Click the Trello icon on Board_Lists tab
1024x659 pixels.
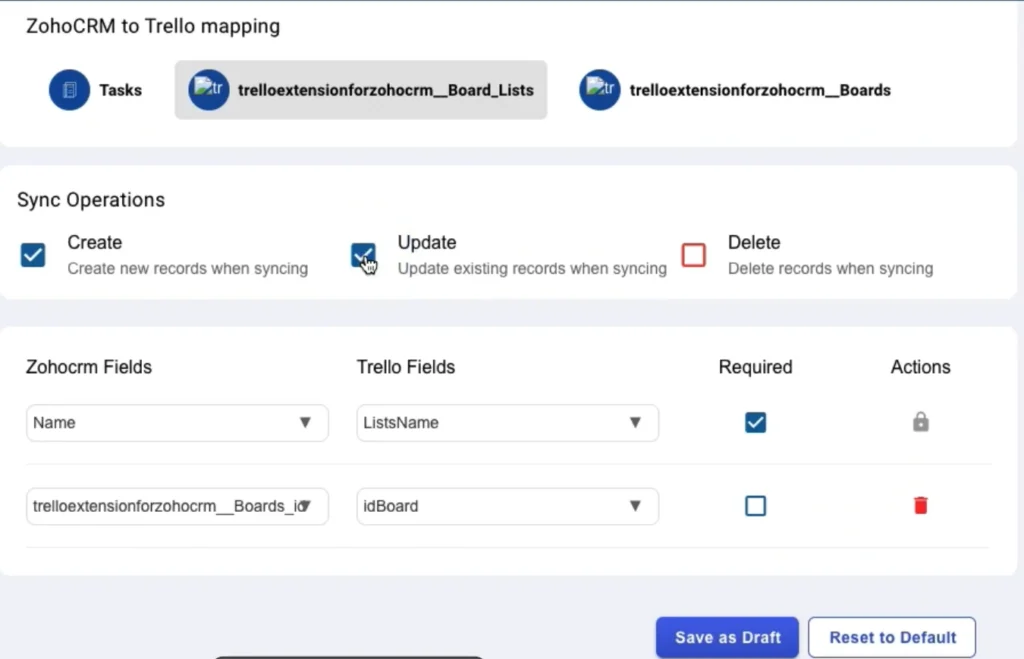[208, 89]
